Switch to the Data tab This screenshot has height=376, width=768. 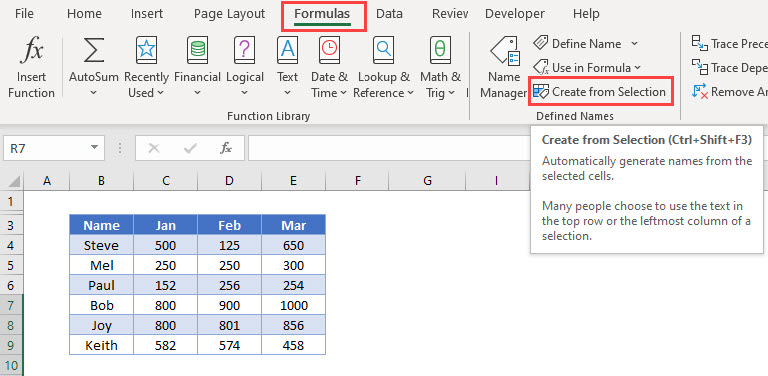point(389,14)
